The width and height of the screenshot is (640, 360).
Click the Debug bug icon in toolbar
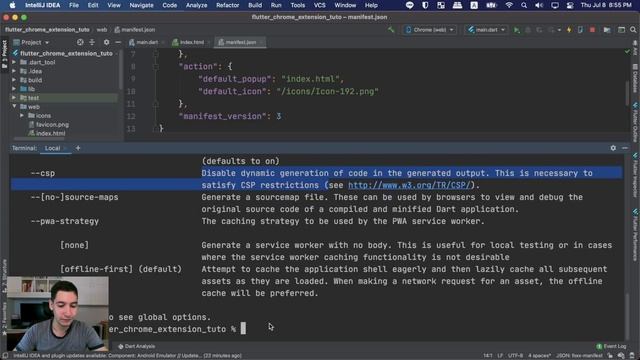pyautogui.click(x=528, y=30)
